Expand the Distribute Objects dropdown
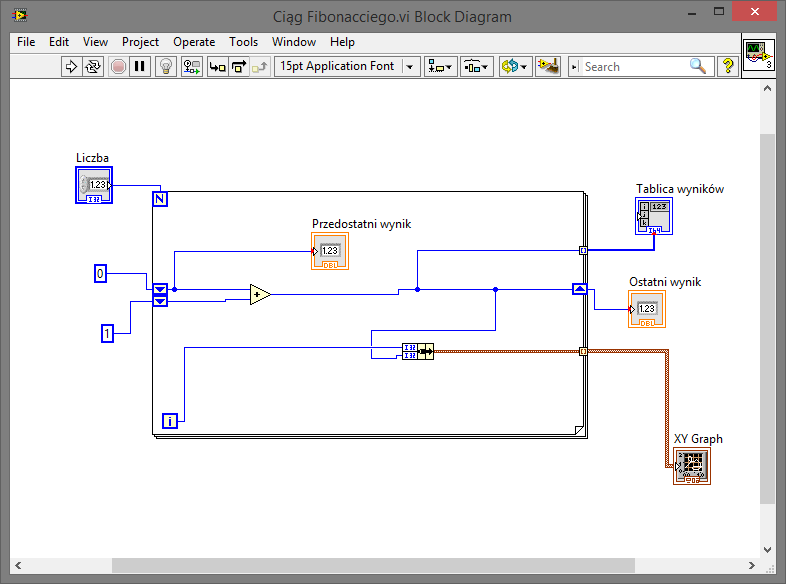786x584 pixels. tap(476, 67)
